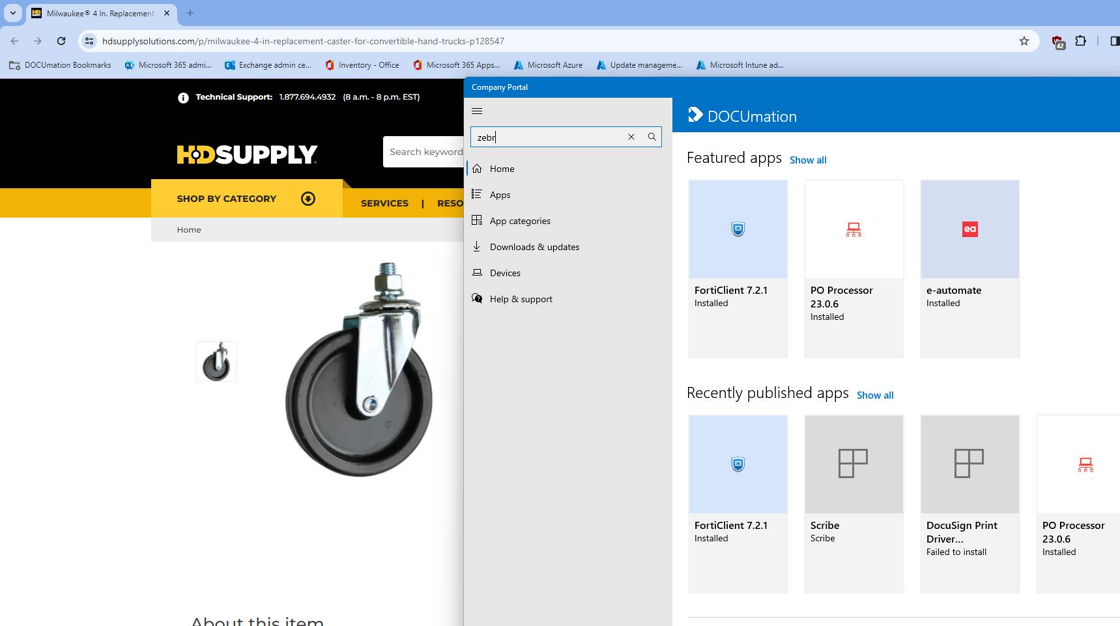
Task: Open a new Chrome tab
Action: (190, 13)
